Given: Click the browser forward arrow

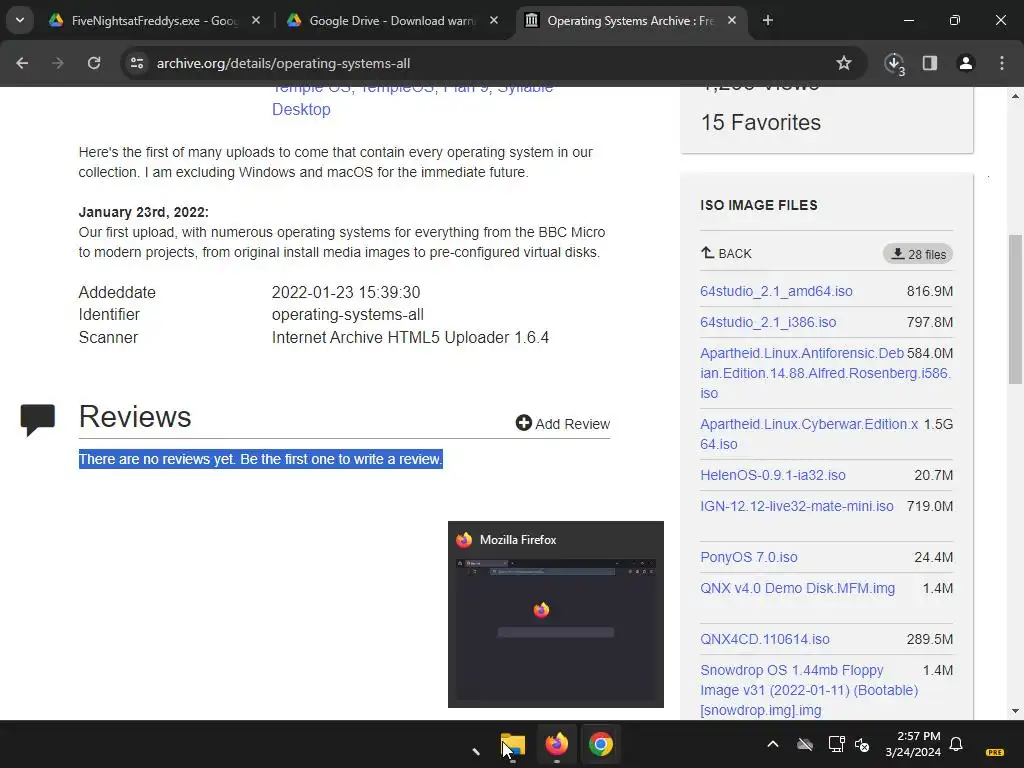Looking at the screenshot, I should (x=58, y=63).
